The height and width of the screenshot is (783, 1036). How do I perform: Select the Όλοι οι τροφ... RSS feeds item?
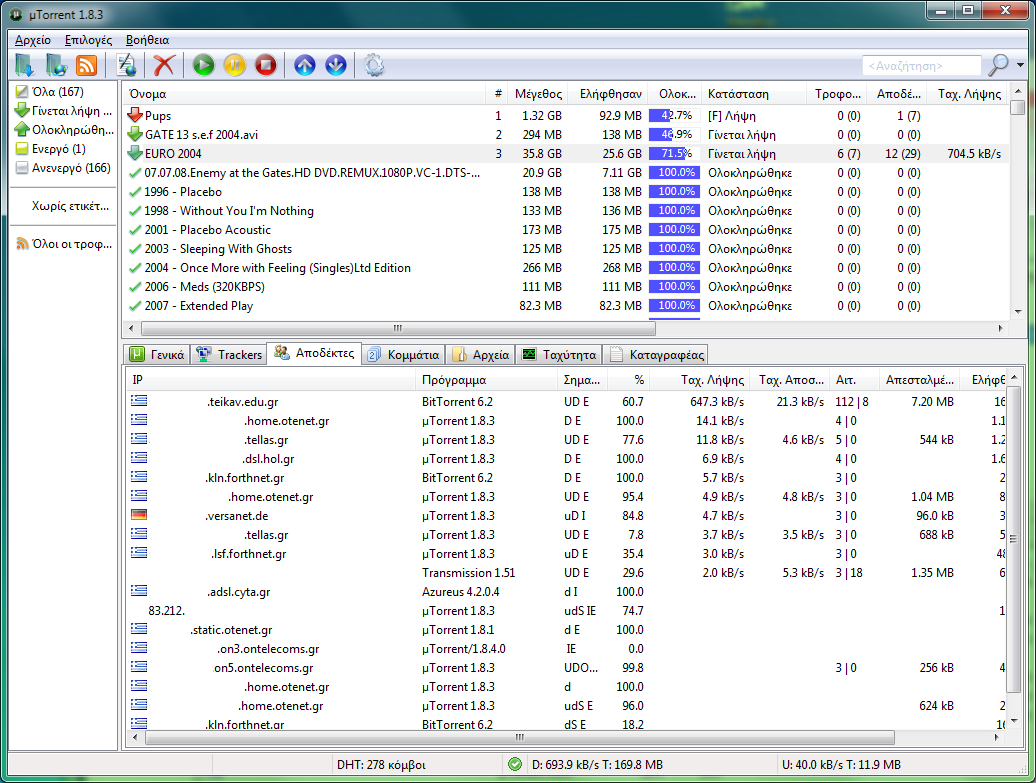(63, 244)
